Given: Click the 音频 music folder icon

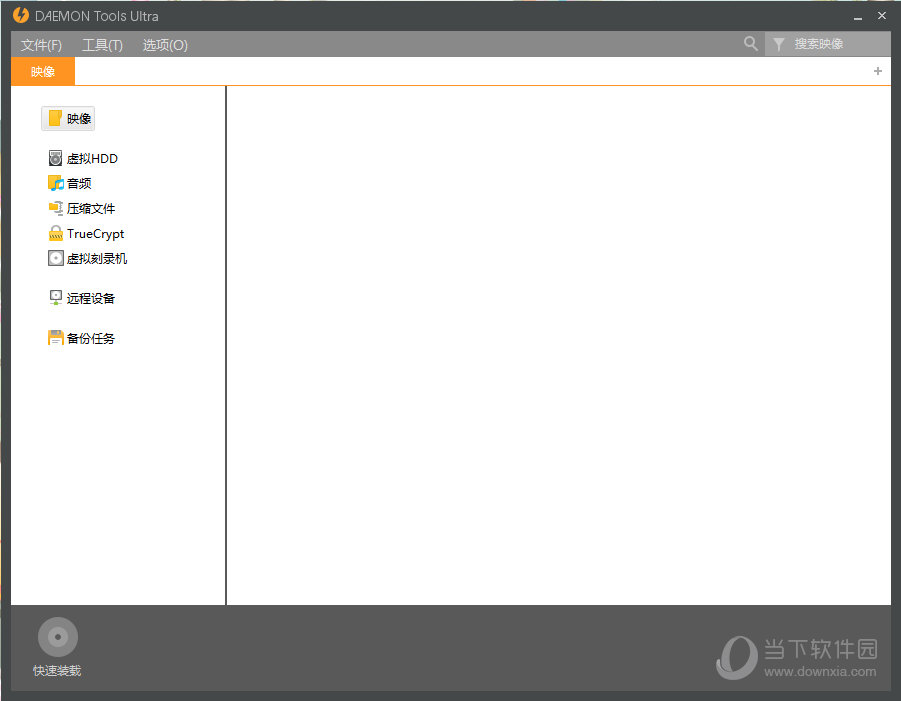Looking at the screenshot, I should pyautogui.click(x=56, y=183).
